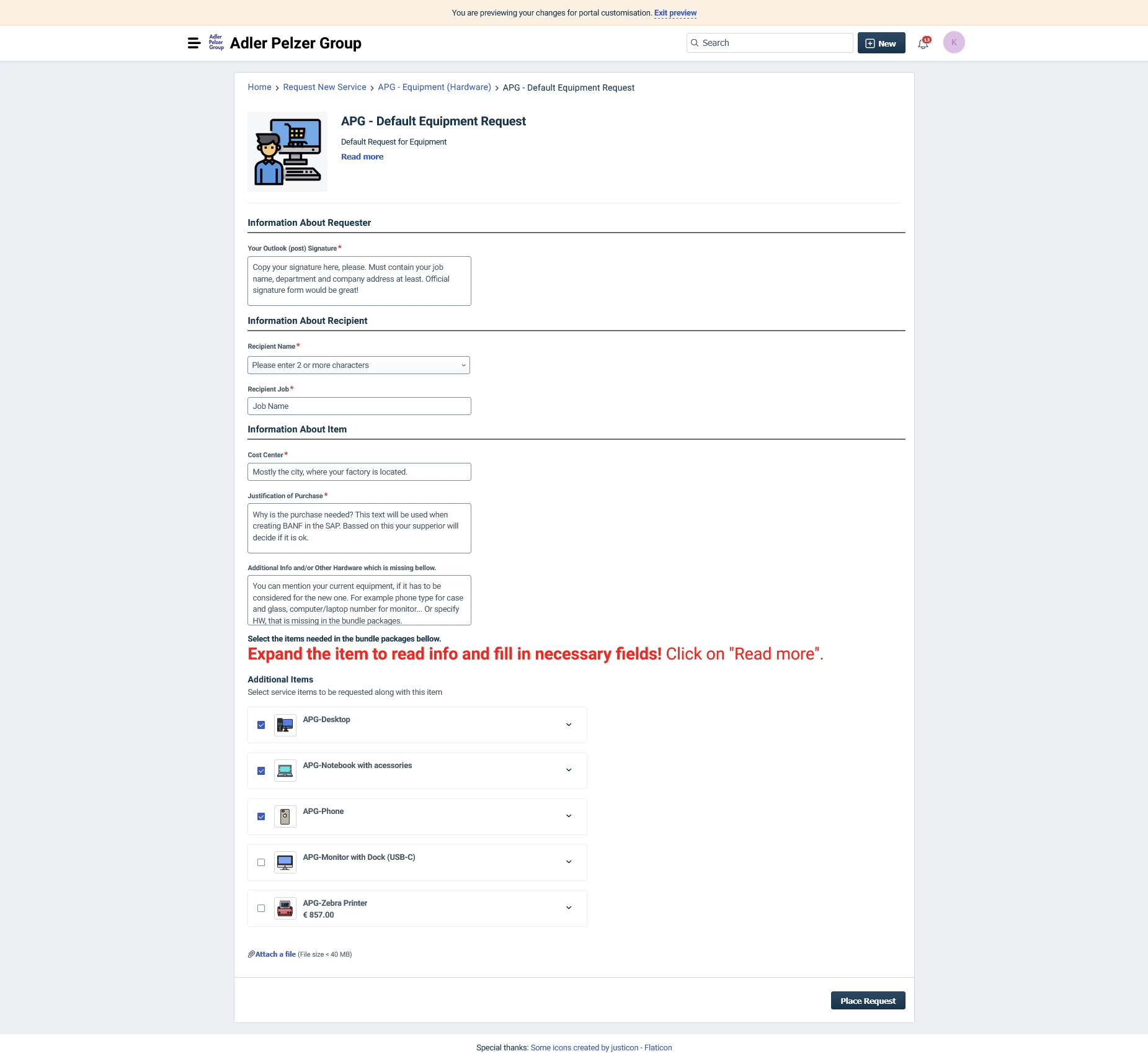The height and width of the screenshot is (1064, 1148).
Task: Click the APG-Notebook laptop icon
Action: pyautogui.click(x=285, y=771)
